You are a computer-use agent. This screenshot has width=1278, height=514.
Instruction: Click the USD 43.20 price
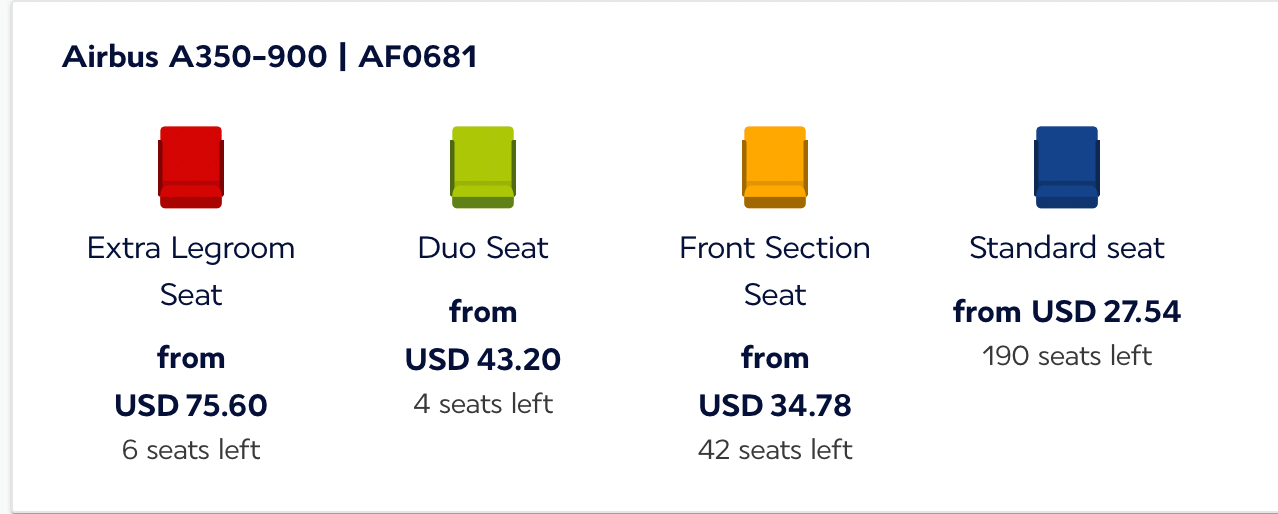(x=483, y=359)
